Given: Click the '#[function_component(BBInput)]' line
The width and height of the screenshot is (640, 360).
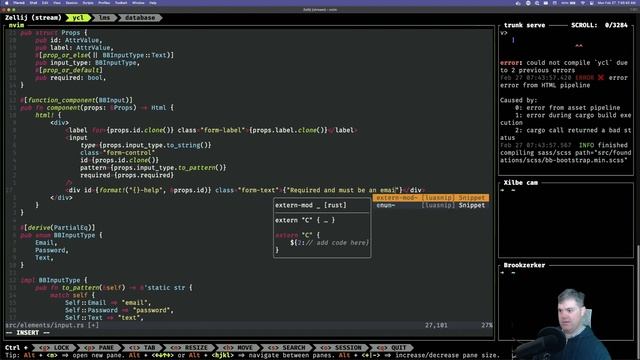Looking at the screenshot, I should click(76, 100).
